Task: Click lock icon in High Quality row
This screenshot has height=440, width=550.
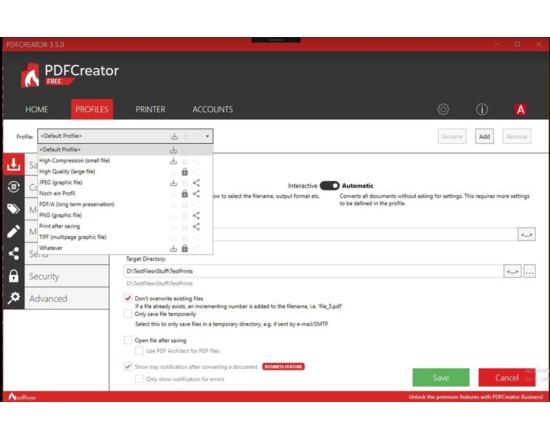Action: pyautogui.click(x=185, y=172)
